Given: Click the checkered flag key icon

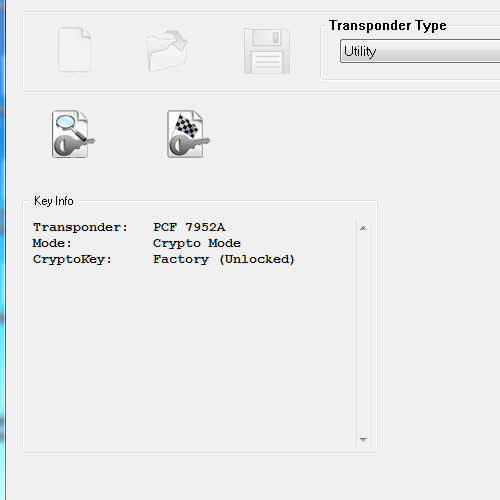Looking at the screenshot, I should 188,134.
